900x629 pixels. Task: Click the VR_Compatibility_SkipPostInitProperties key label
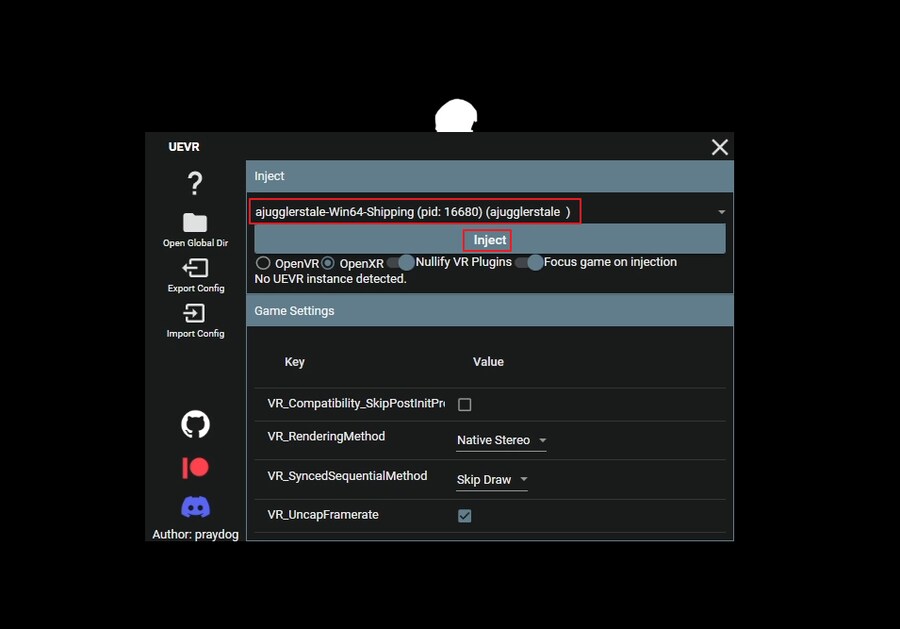pyautogui.click(x=356, y=403)
